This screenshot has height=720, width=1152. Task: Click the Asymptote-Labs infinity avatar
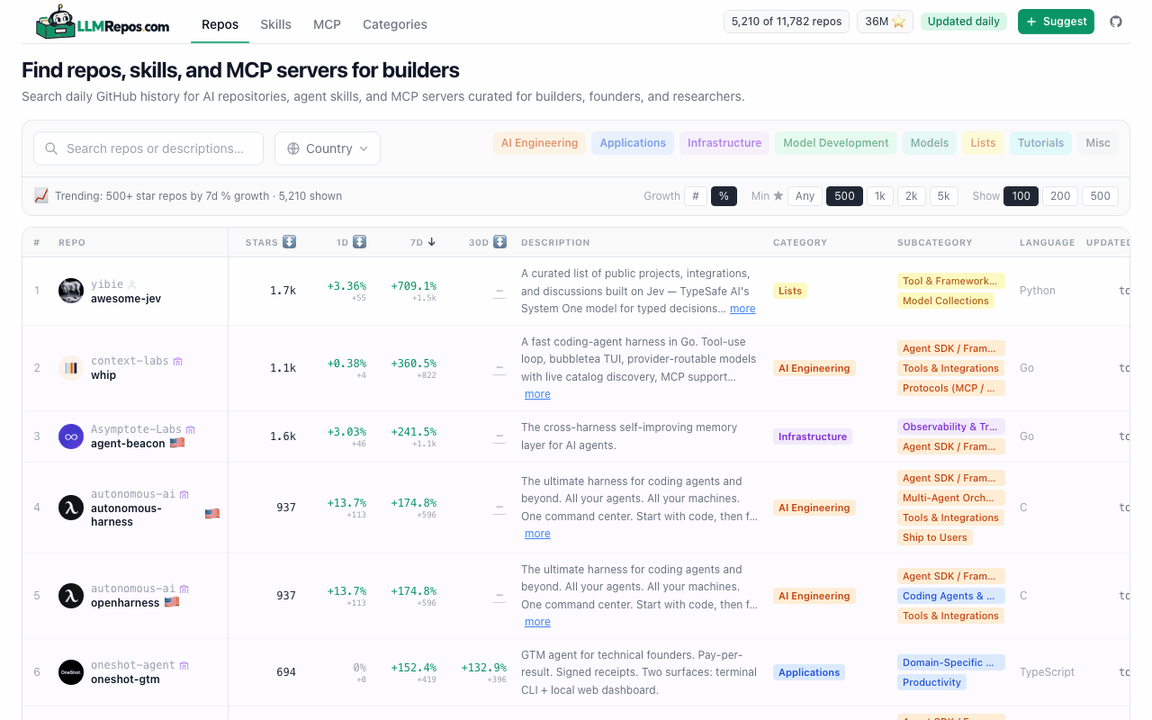[x=71, y=436]
